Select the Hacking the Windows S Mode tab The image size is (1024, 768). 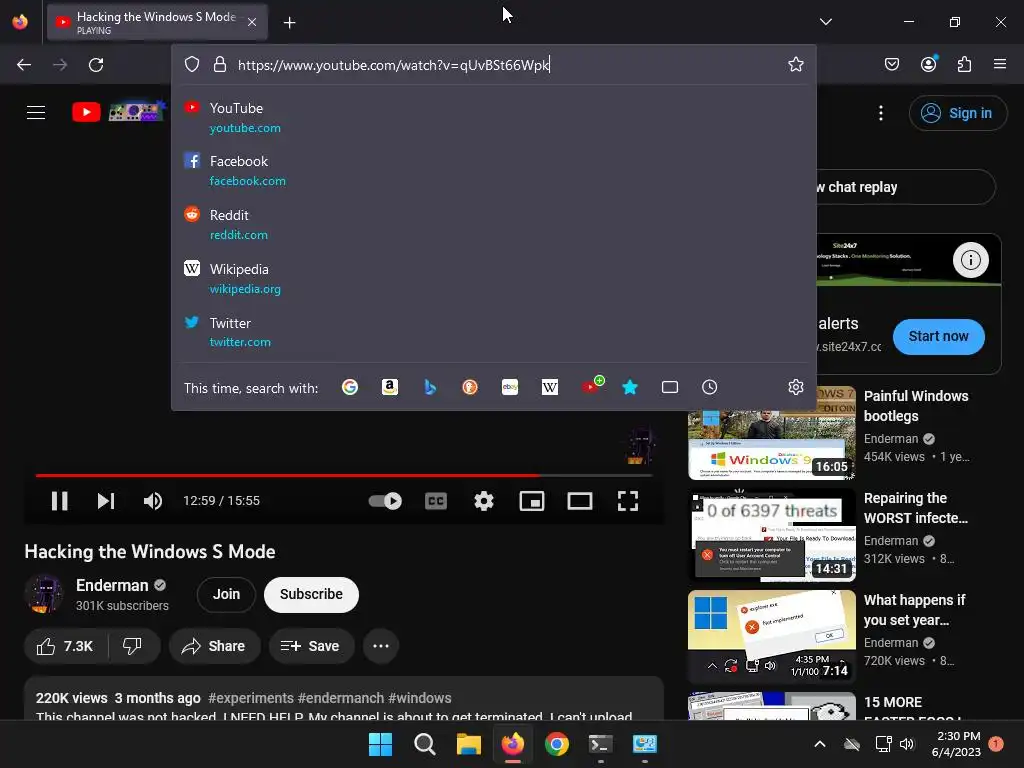(x=157, y=22)
